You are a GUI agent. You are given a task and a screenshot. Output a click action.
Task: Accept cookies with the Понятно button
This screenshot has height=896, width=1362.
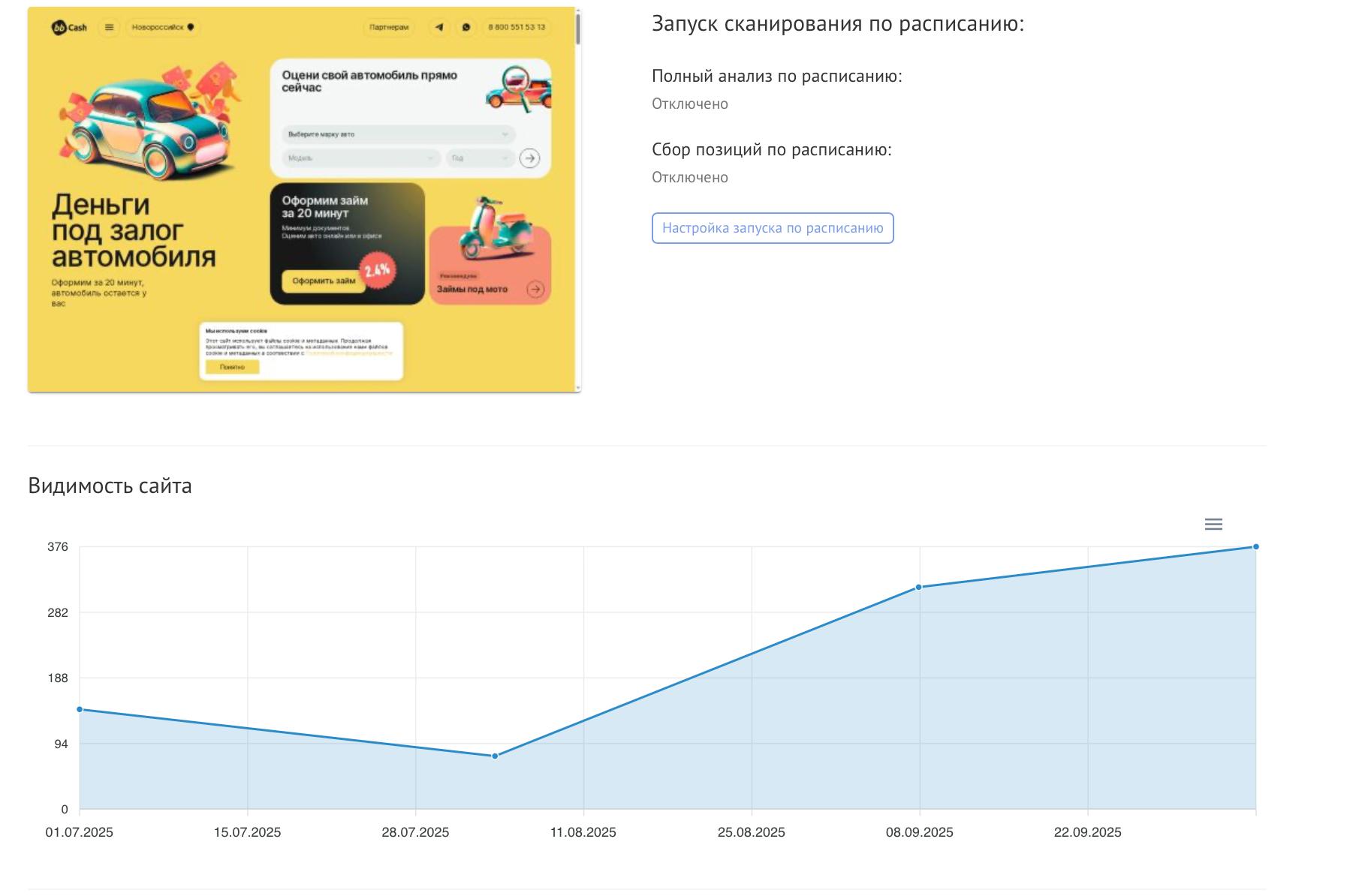coord(233,366)
